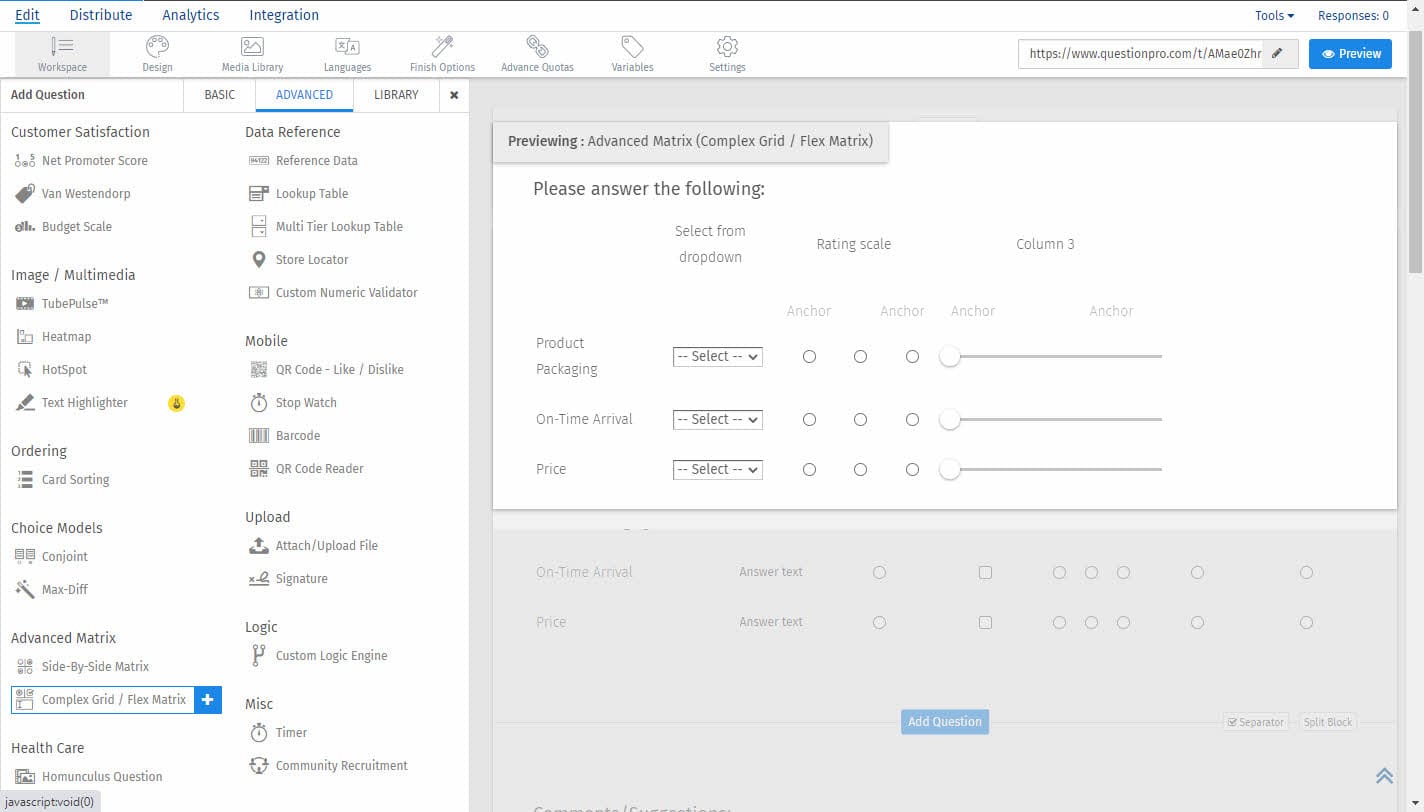Open the Analytics menu
The height and width of the screenshot is (812, 1424).
190,15
